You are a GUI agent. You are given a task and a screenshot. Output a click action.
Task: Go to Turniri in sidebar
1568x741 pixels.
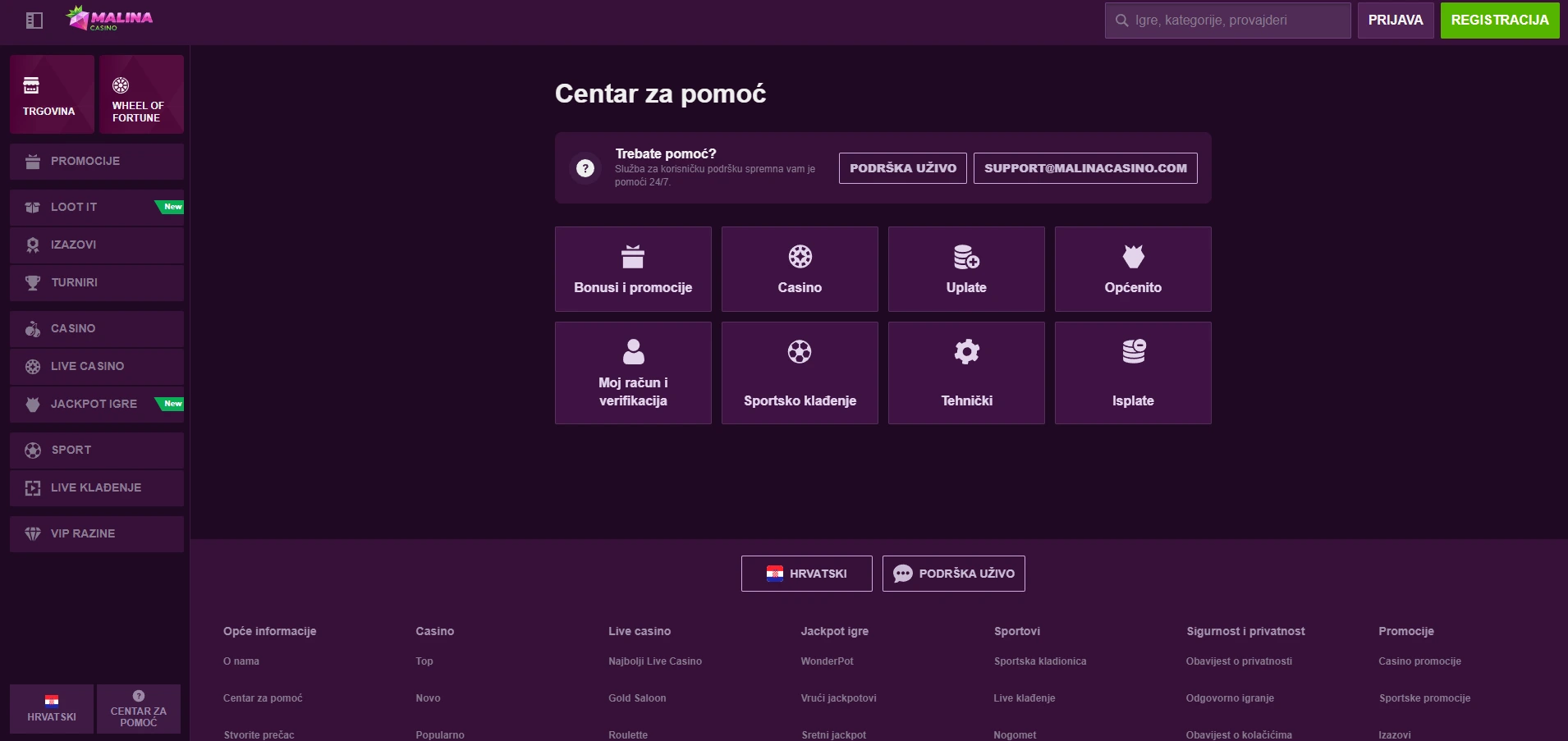[97, 283]
